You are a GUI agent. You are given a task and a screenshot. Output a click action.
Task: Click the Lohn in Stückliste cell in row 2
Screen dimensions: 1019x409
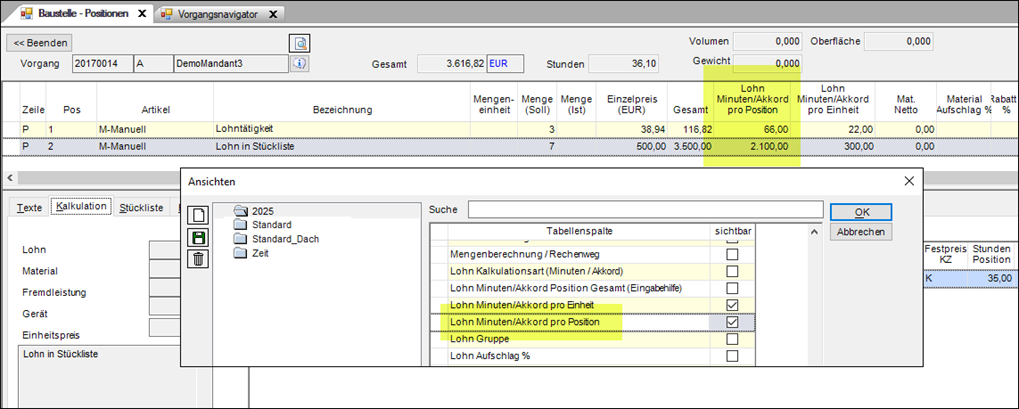pos(342,146)
